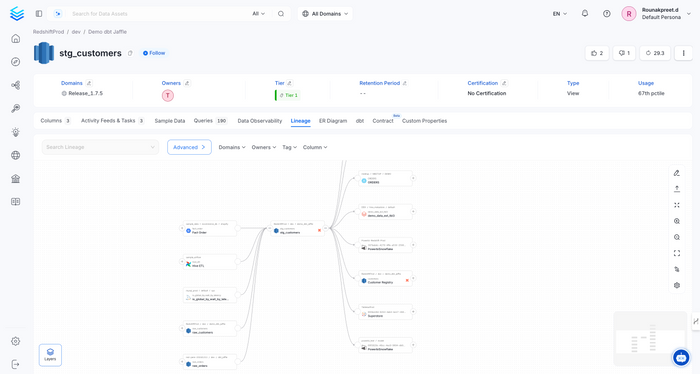Click the like button showing 2
This screenshot has width=700, height=374.
(597, 53)
